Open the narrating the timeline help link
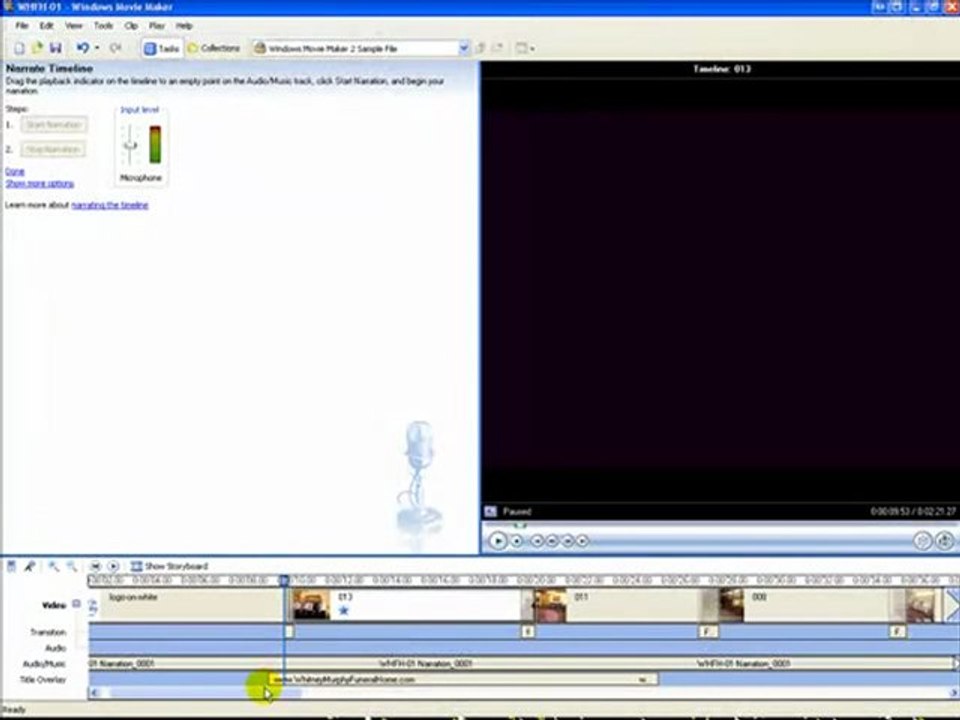This screenshot has width=960, height=720. point(110,205)
